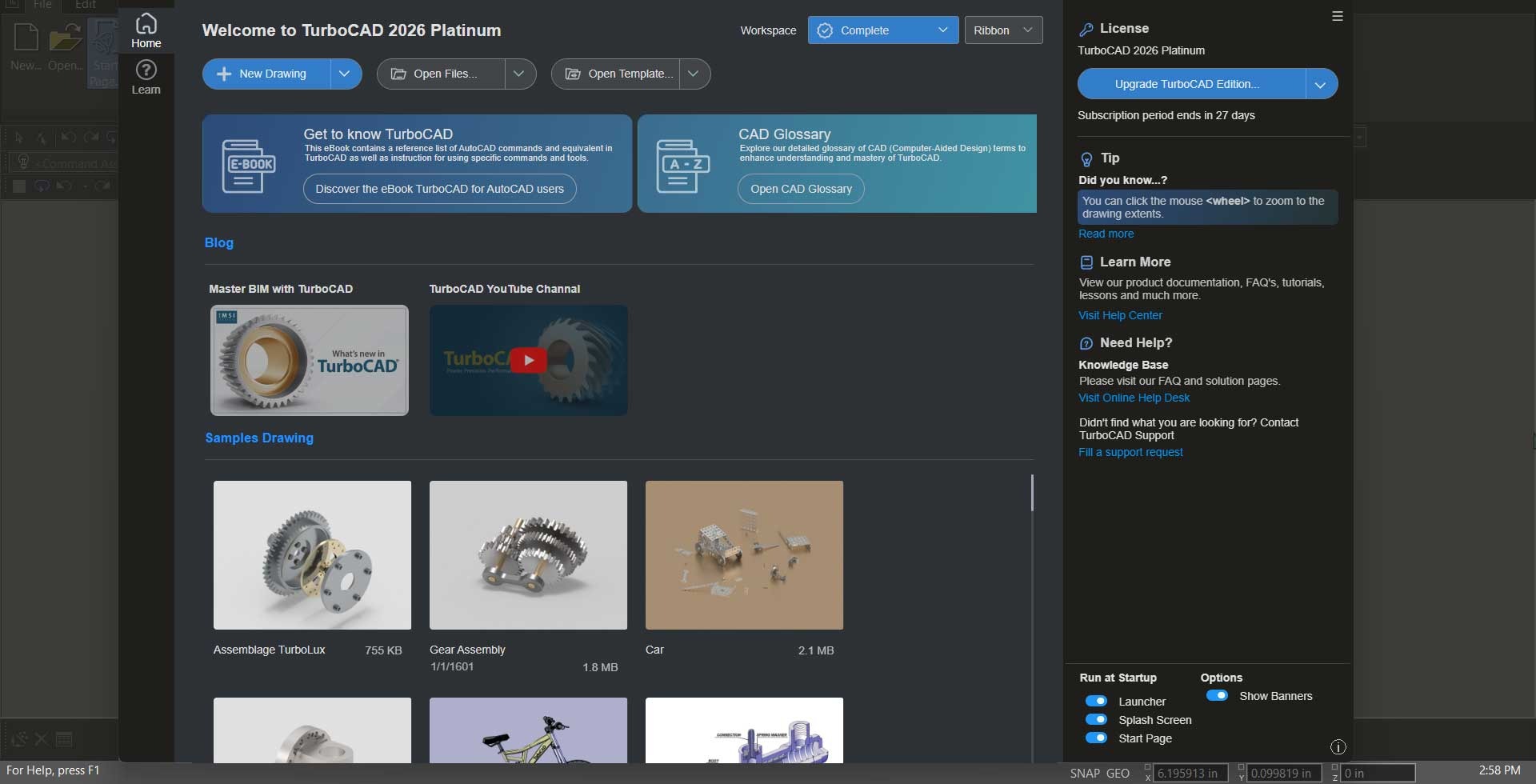Click the "TurboCAD YouTube Channel" title text

(504, 289)
